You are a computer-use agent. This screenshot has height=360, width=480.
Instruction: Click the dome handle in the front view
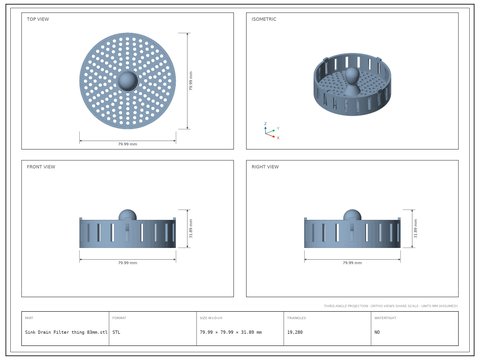click(x=128, y=215)
